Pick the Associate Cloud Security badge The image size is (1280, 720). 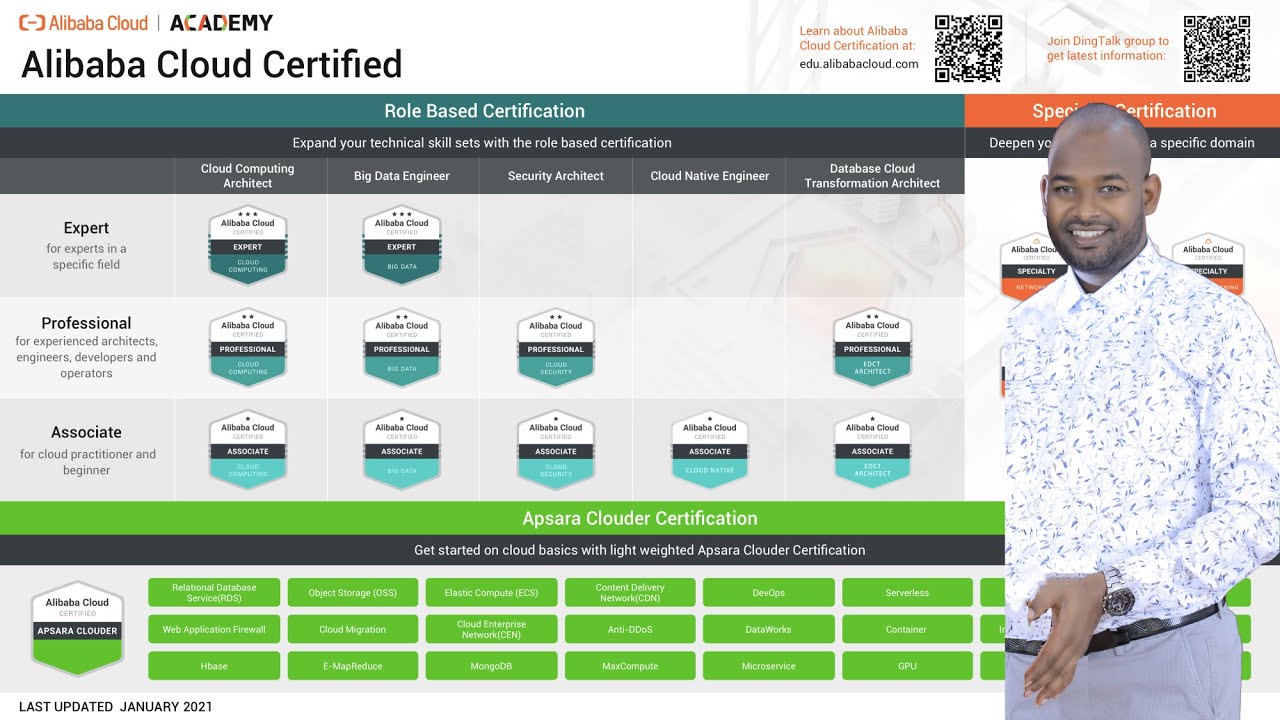coord(556,449)
